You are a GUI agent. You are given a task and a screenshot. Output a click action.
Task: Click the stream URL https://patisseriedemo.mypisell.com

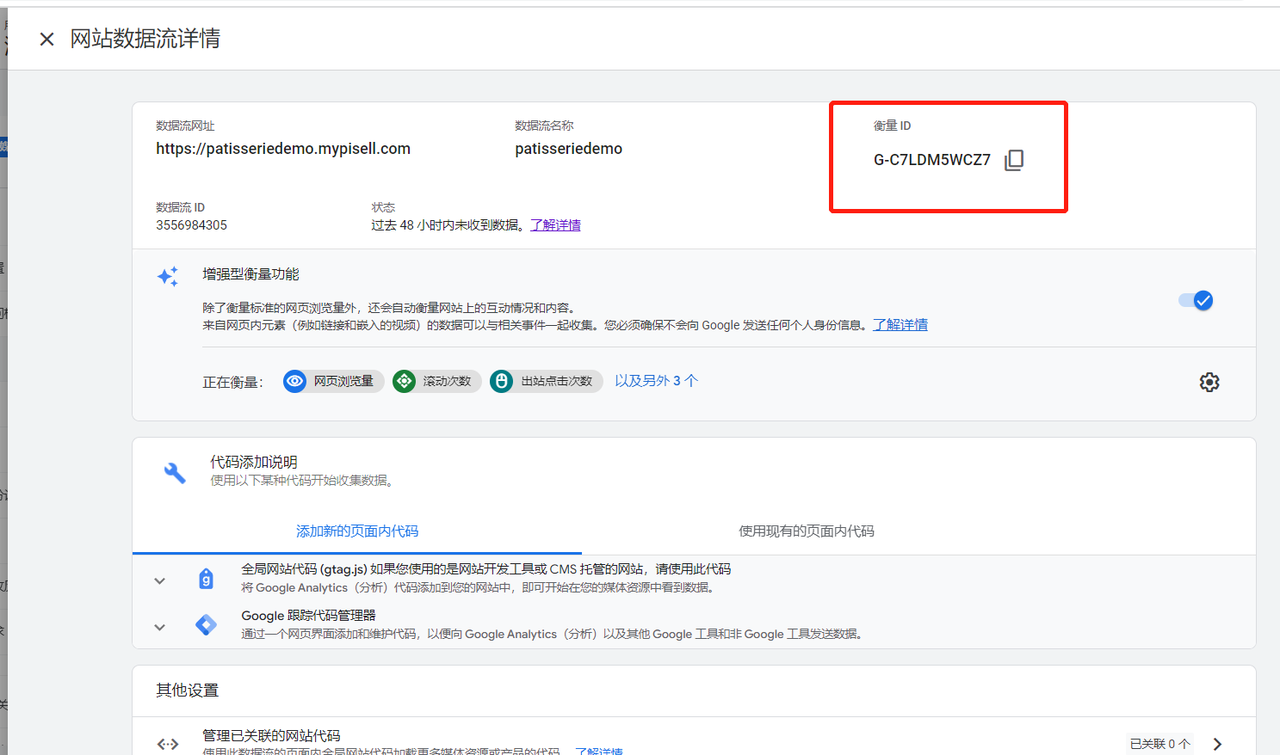coord(283,149)
